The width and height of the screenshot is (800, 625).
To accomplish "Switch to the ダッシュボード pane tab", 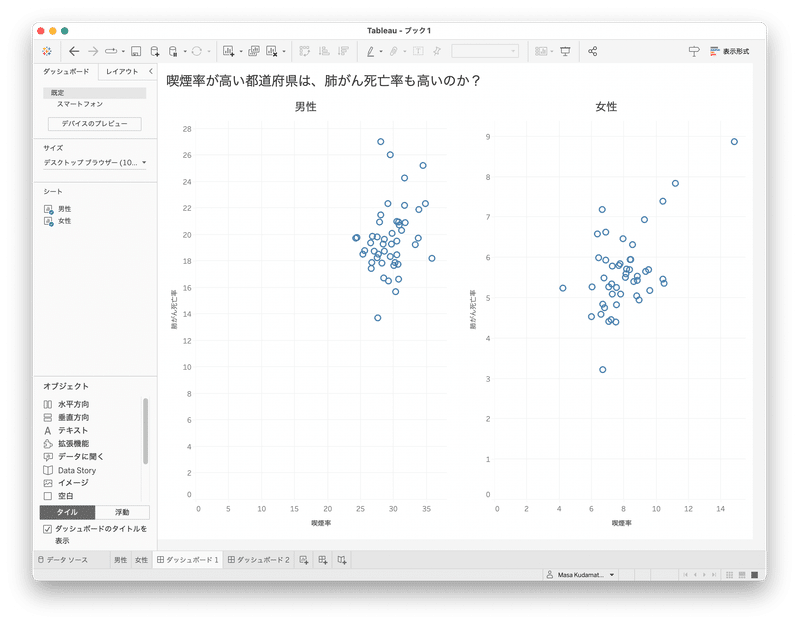I will (66, 71).
